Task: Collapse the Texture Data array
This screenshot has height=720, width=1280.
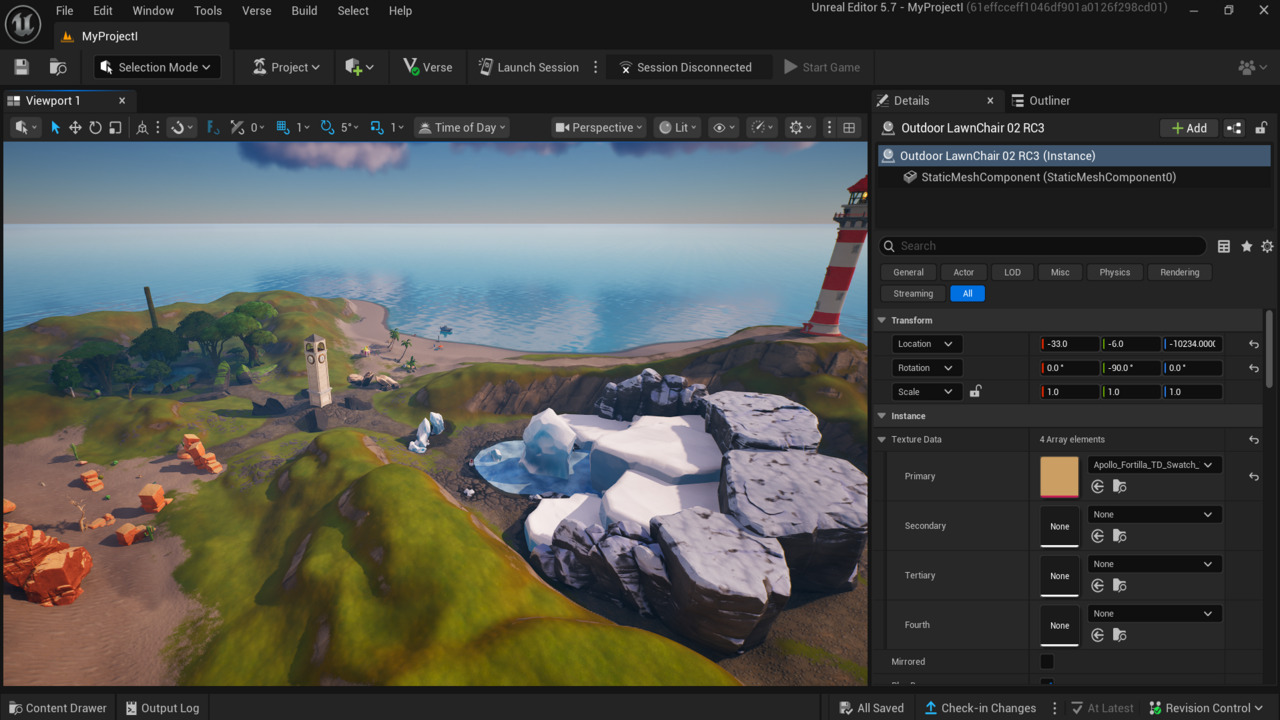Action: coord(882,439)
